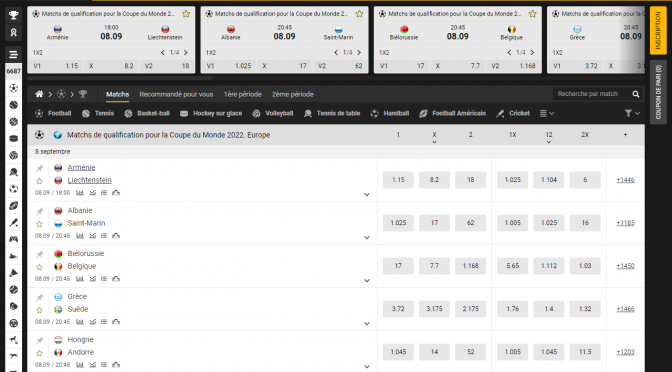This screenshot has height=372, width=672.
Task: Click the INSCRIPTION button
Action: point(658,30)
